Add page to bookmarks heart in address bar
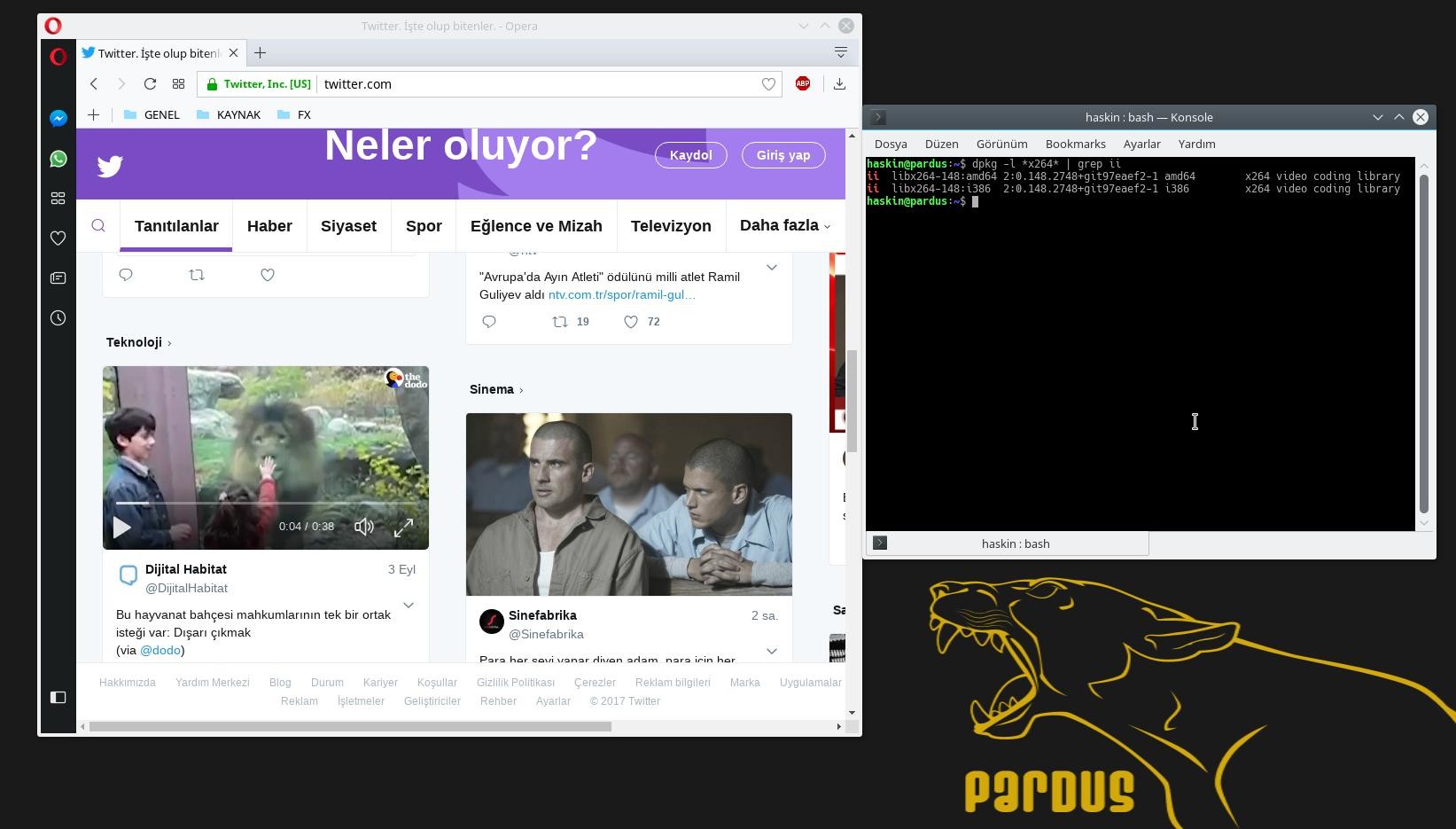This screenshot has height=829, width=1456. (x=768, y=84)
